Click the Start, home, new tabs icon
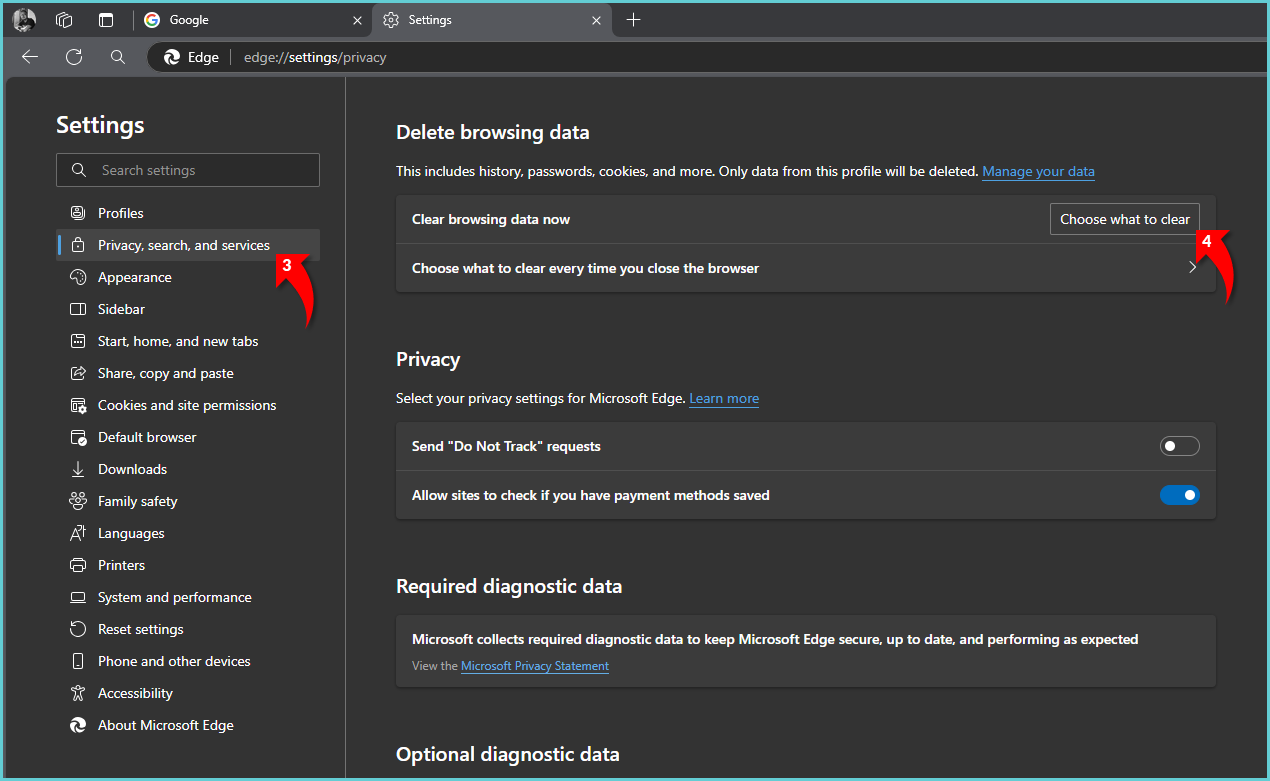 (78, 341)
